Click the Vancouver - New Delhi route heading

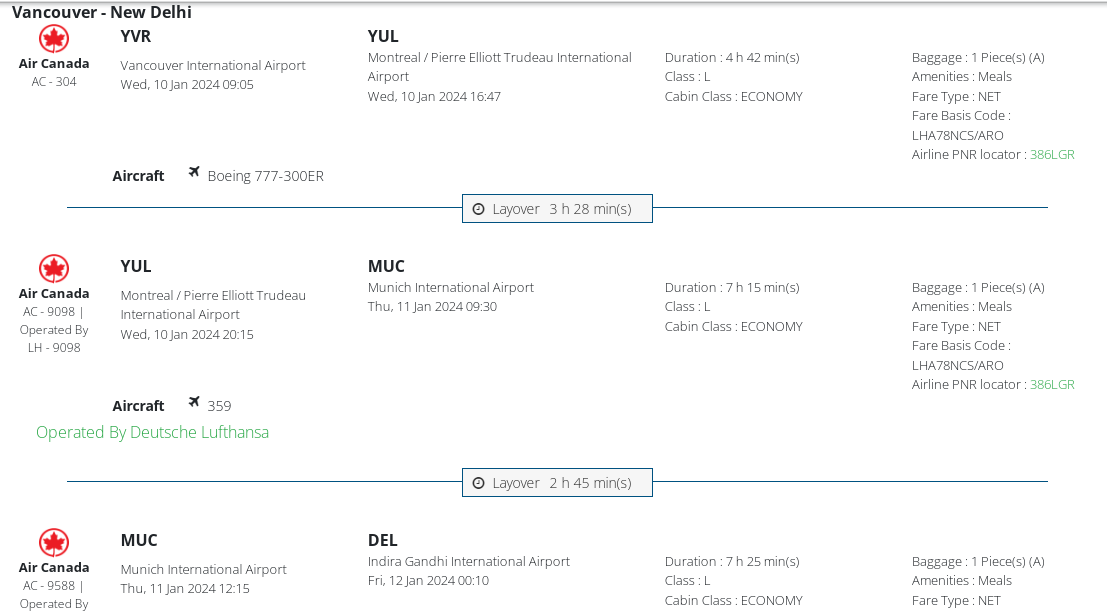[x=102, y=13]
